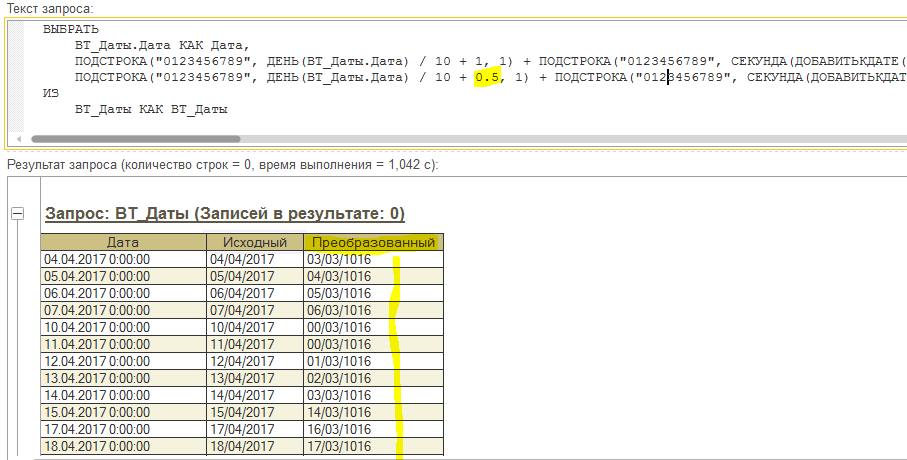The width and height of the screenshot is (907, 460).
Task: Select Исходный value 15/04/2017
Action: click(255, 413)
